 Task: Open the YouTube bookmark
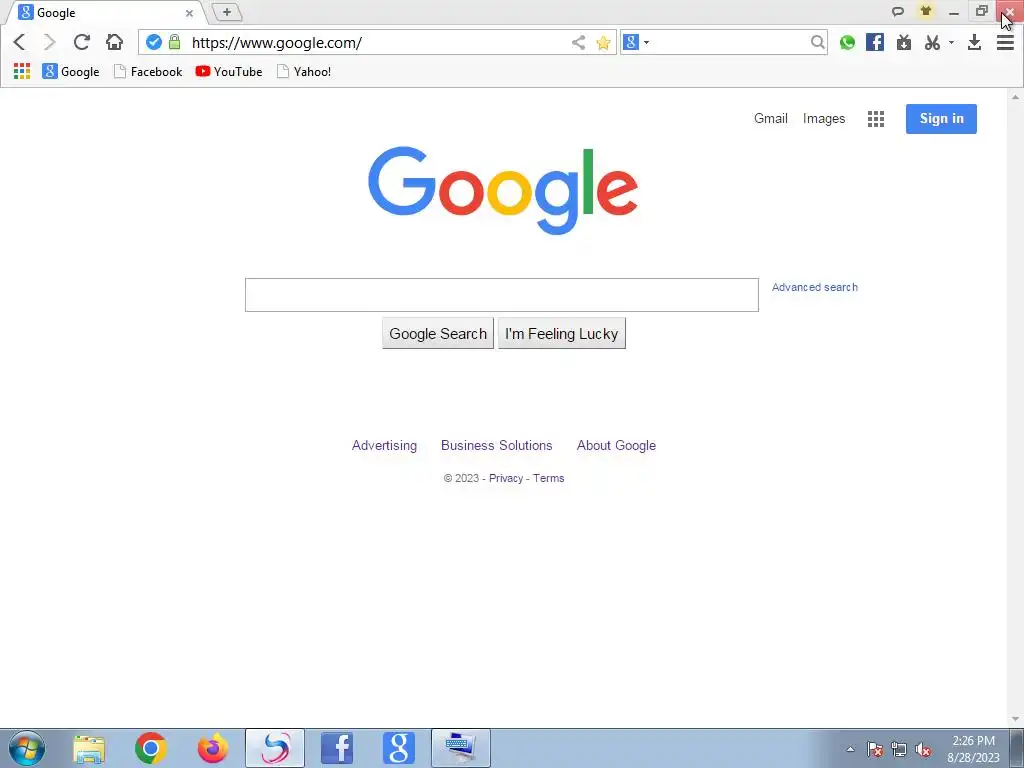[229, 71]
